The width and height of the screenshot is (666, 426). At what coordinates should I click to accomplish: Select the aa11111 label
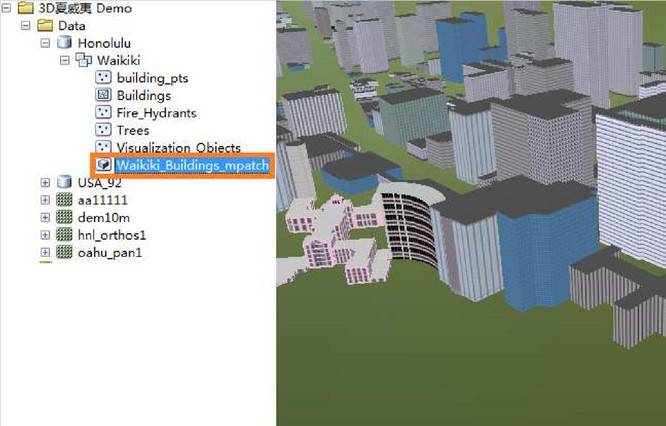point(102,200)
